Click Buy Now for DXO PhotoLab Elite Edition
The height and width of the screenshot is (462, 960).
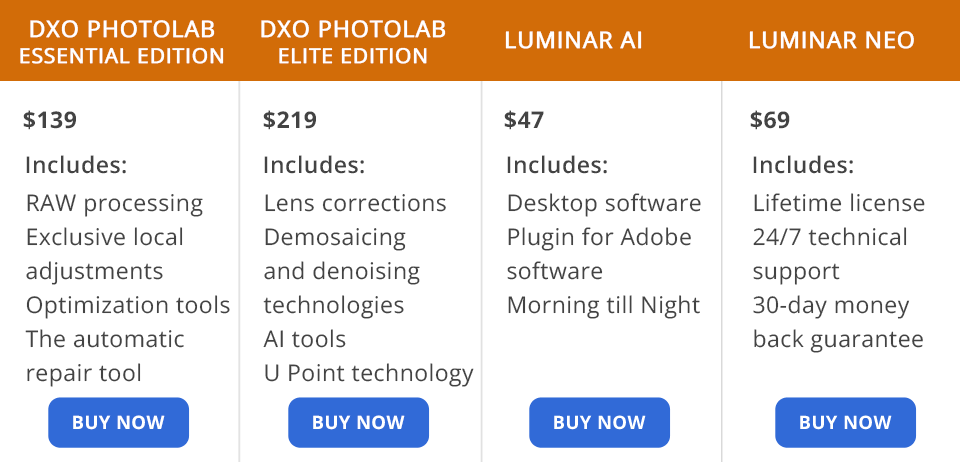click(358, 422)
